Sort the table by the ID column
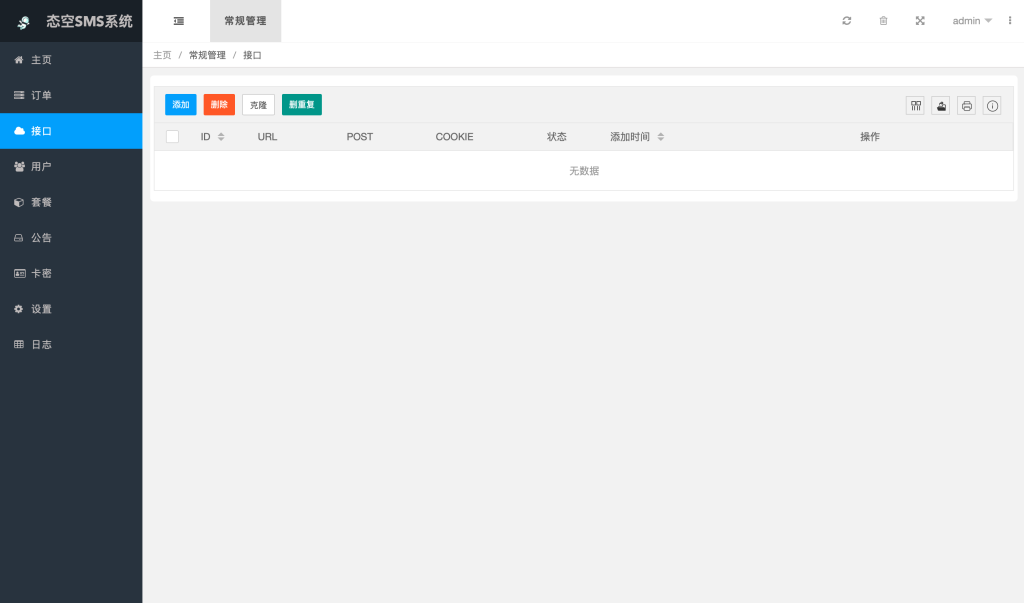The height and width of the screenshot is (603, 1024). pyautogui.click(x=221, y=137)
